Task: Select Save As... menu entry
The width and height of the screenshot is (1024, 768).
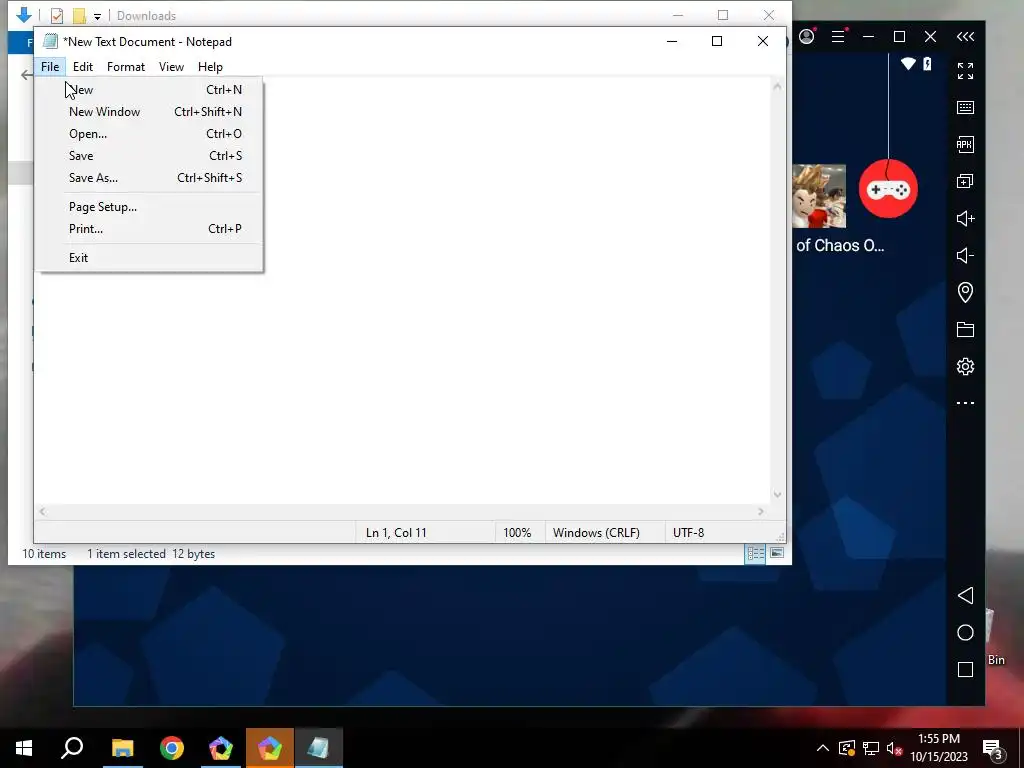Action: coord(151,178)
